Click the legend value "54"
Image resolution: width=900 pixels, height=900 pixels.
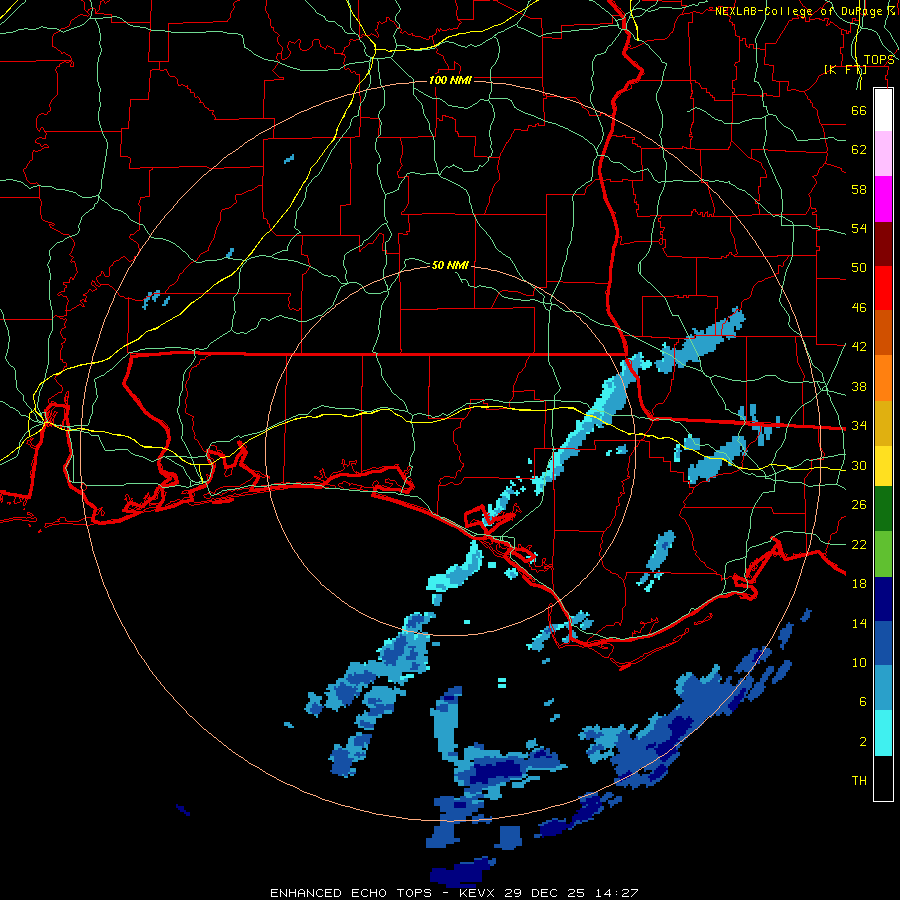coord(859,228)
